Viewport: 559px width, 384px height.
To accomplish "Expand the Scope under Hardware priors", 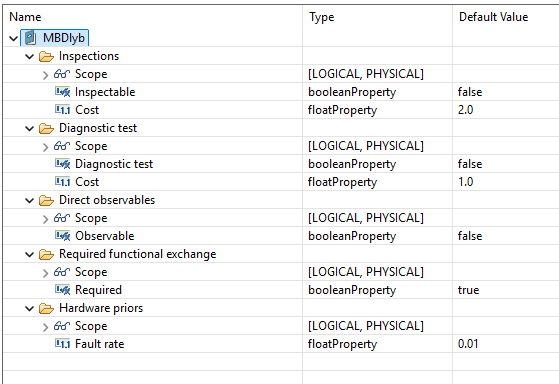I will [45, 327].
